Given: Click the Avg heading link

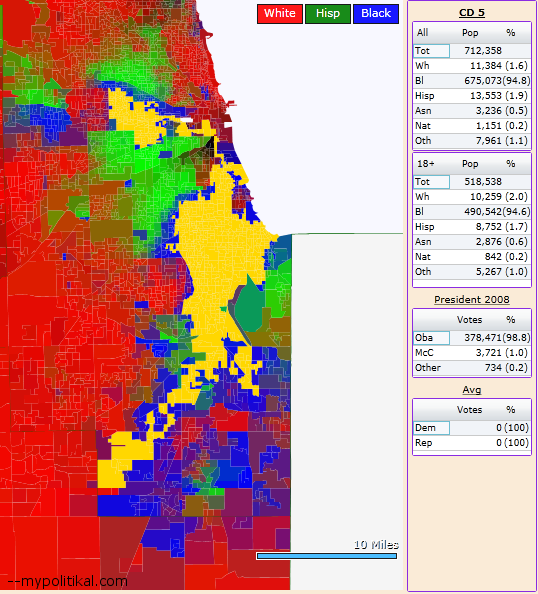Looking at the screenshot, I should click(472, 390).
